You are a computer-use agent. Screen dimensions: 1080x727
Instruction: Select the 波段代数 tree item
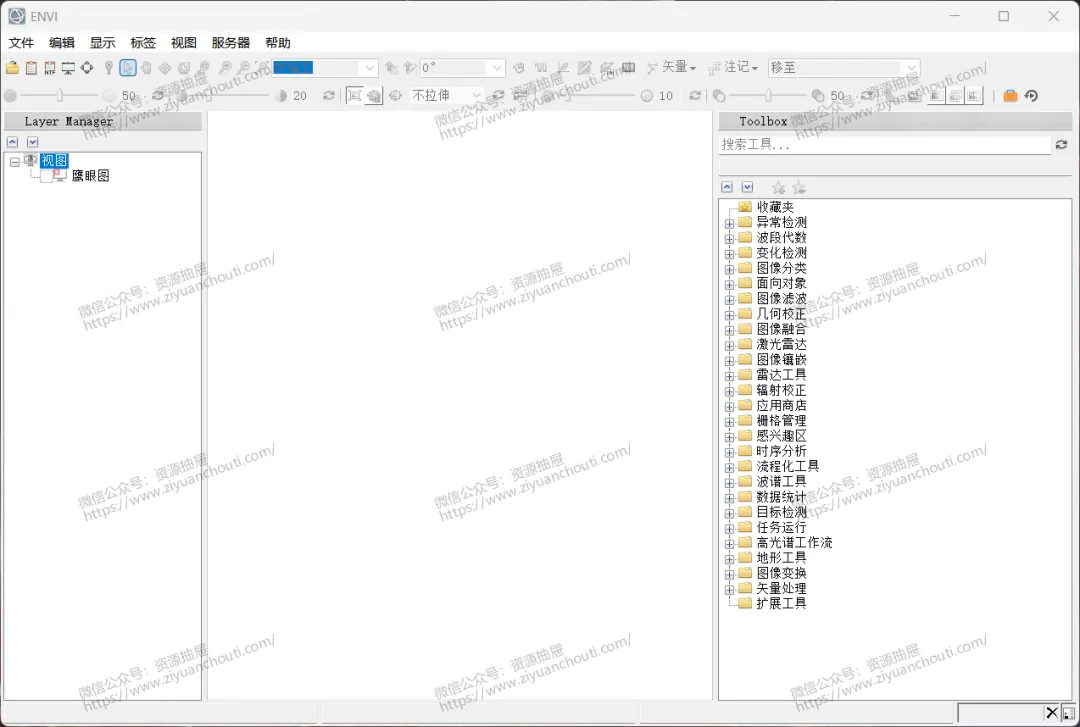click(781, 237)
